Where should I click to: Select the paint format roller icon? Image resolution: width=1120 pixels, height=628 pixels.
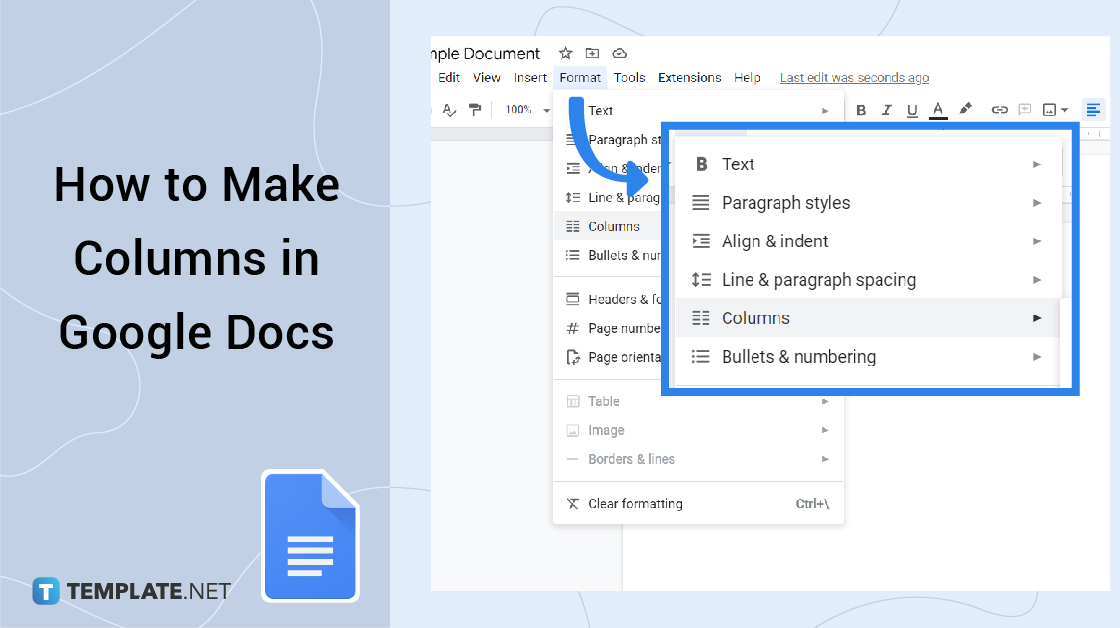pyautogui.click(x=475, y=110)
